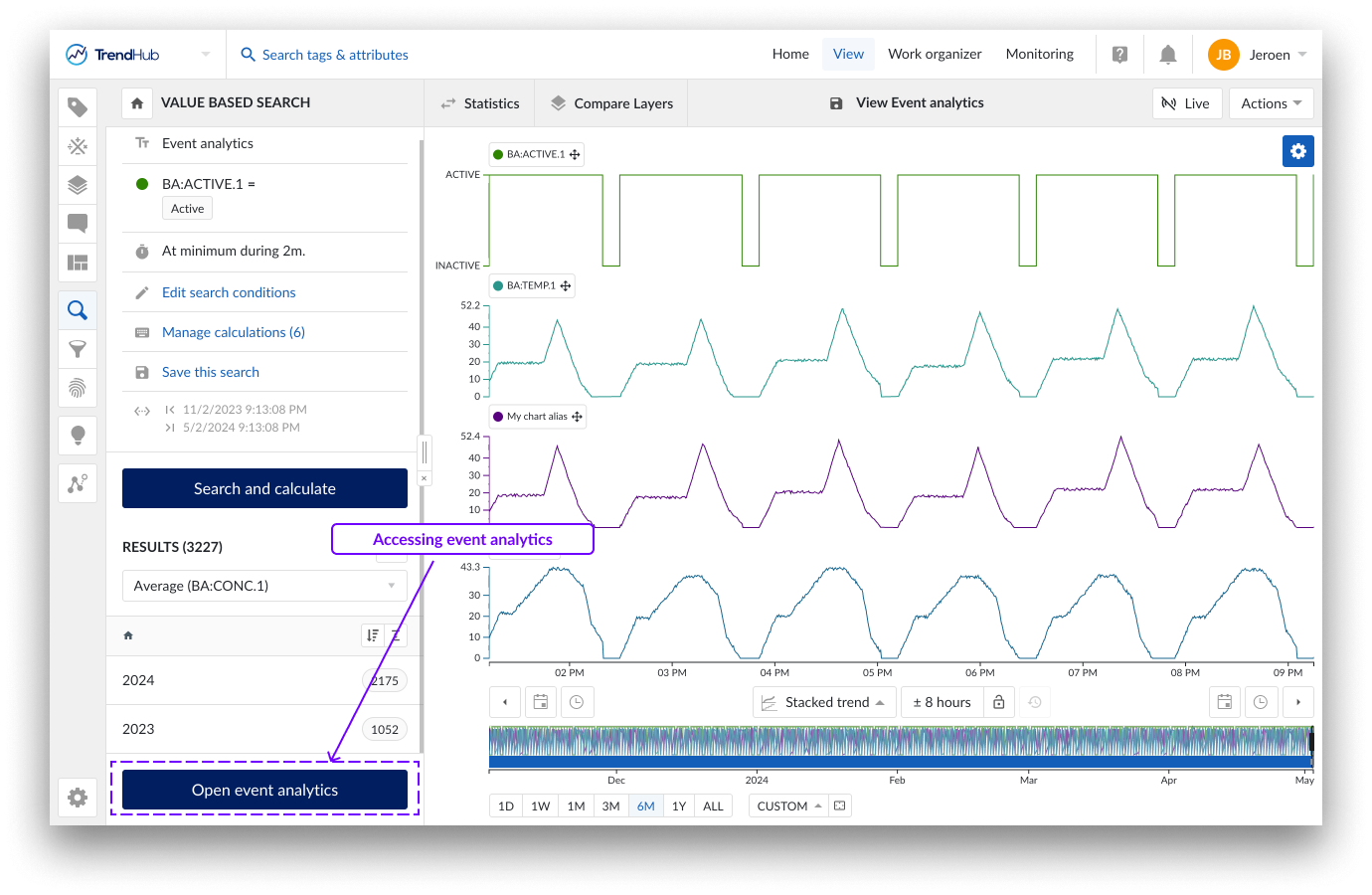This screenshot has height=895, width=1372.
Task: Click the Edit search conditions link
Action: (229, 292)
